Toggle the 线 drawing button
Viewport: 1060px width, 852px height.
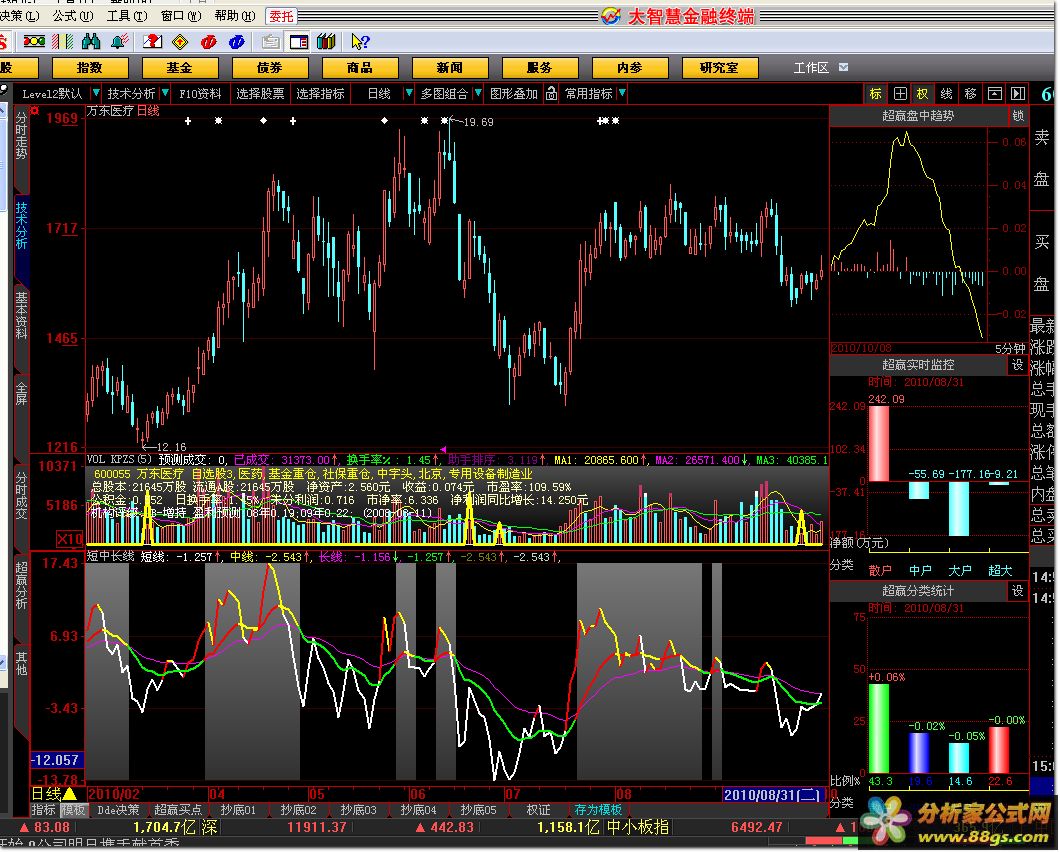(x=946, y=94)
